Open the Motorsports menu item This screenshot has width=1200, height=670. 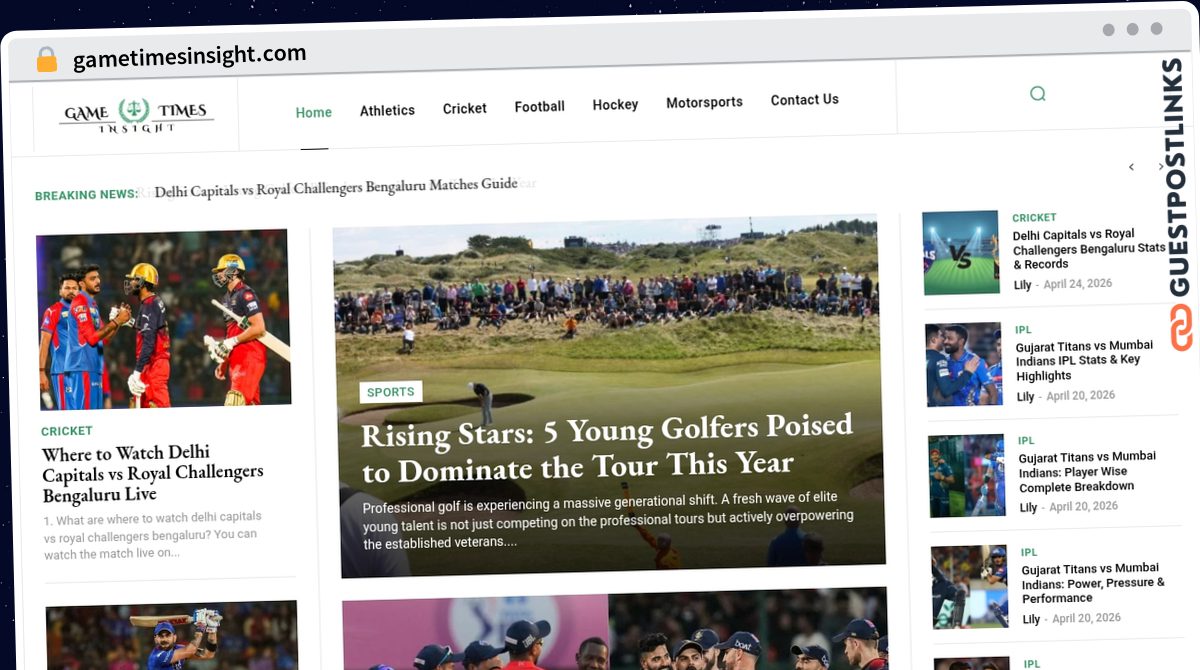coord(704,102)
